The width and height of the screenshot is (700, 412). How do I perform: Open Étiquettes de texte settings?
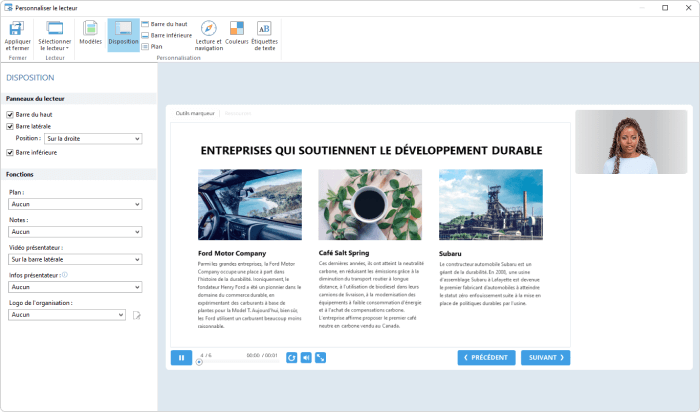pyautogui.click(x=264, y=36)
